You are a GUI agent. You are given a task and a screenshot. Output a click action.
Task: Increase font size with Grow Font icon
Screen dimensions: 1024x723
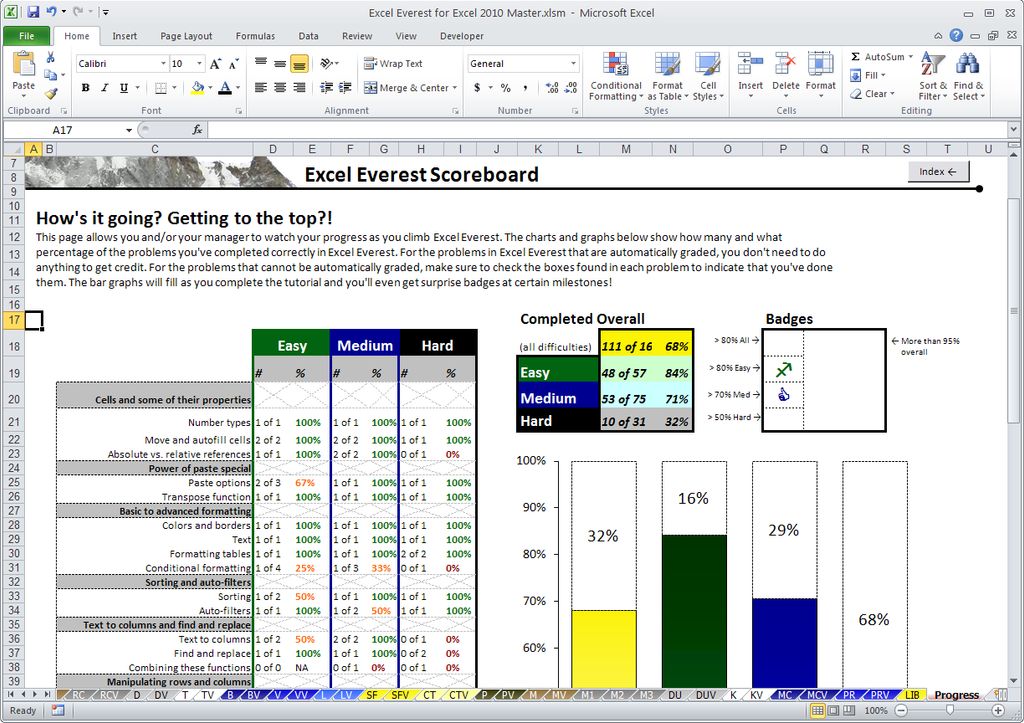215,64
